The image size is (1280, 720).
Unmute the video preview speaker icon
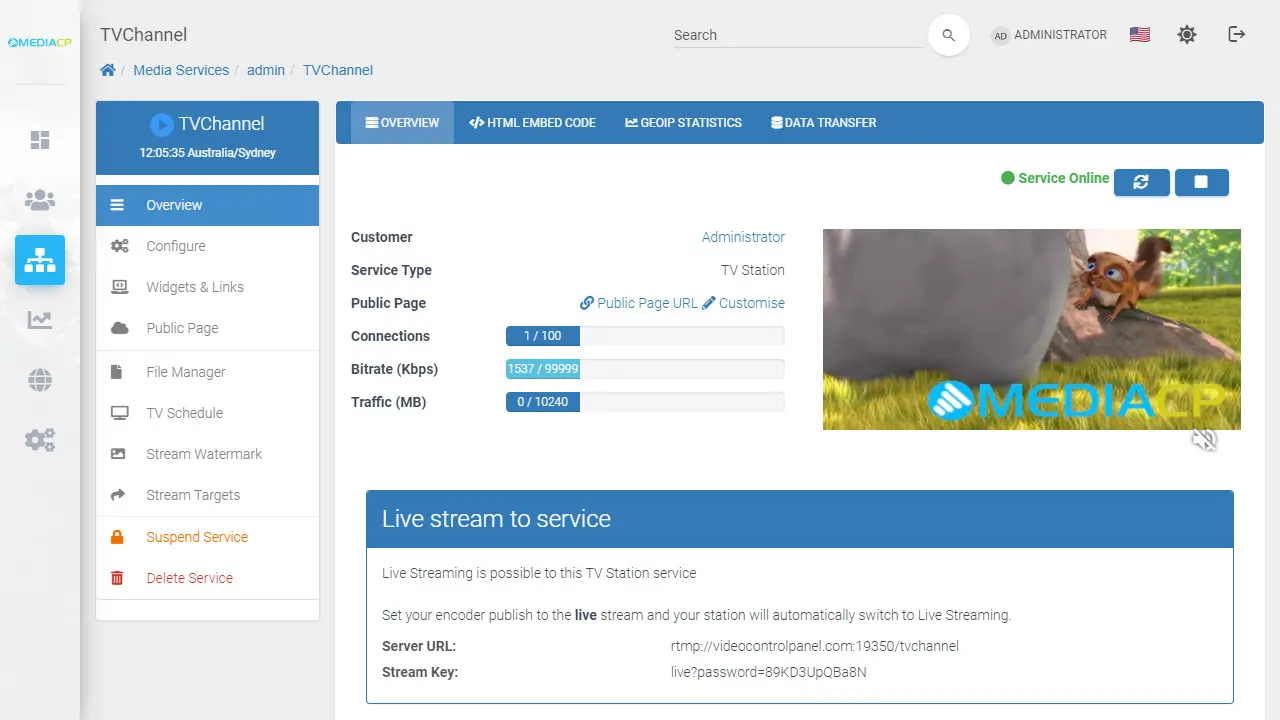pos(1205,440)
